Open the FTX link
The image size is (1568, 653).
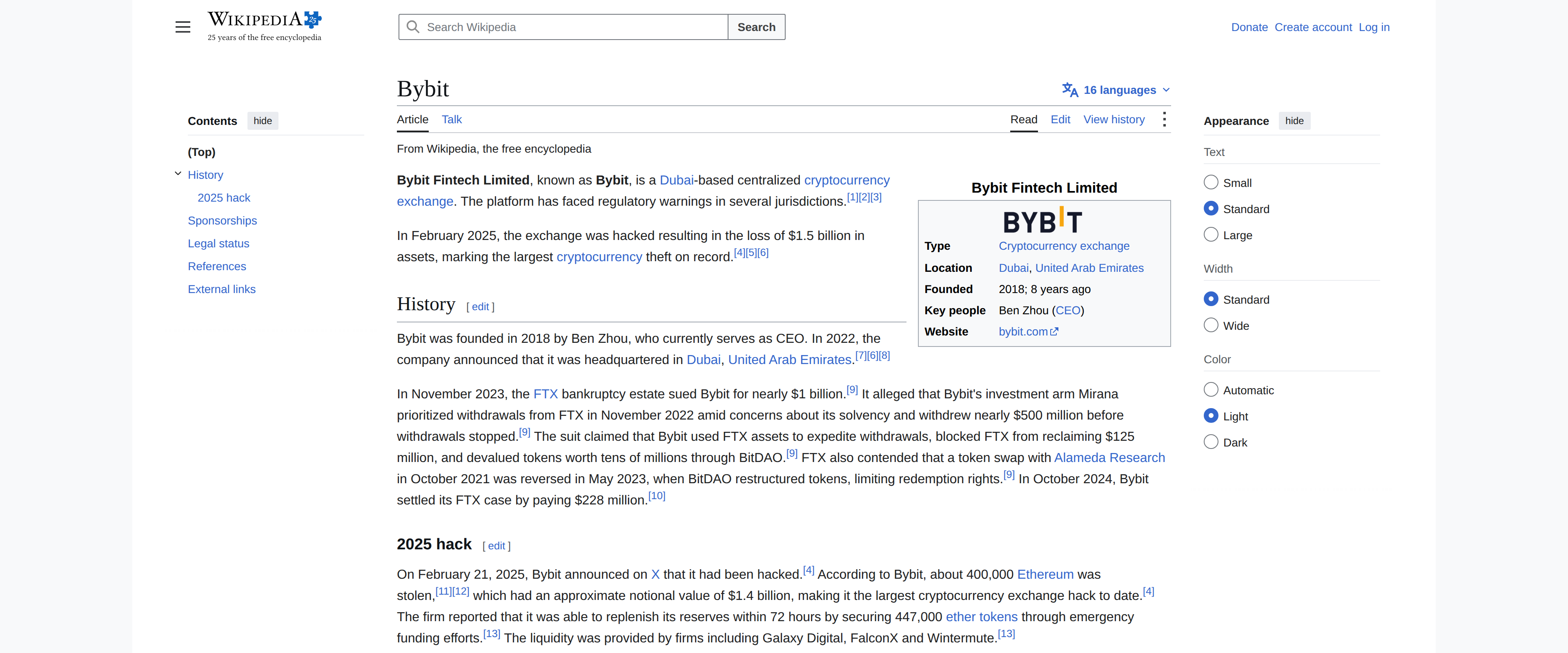pos(546,394)
